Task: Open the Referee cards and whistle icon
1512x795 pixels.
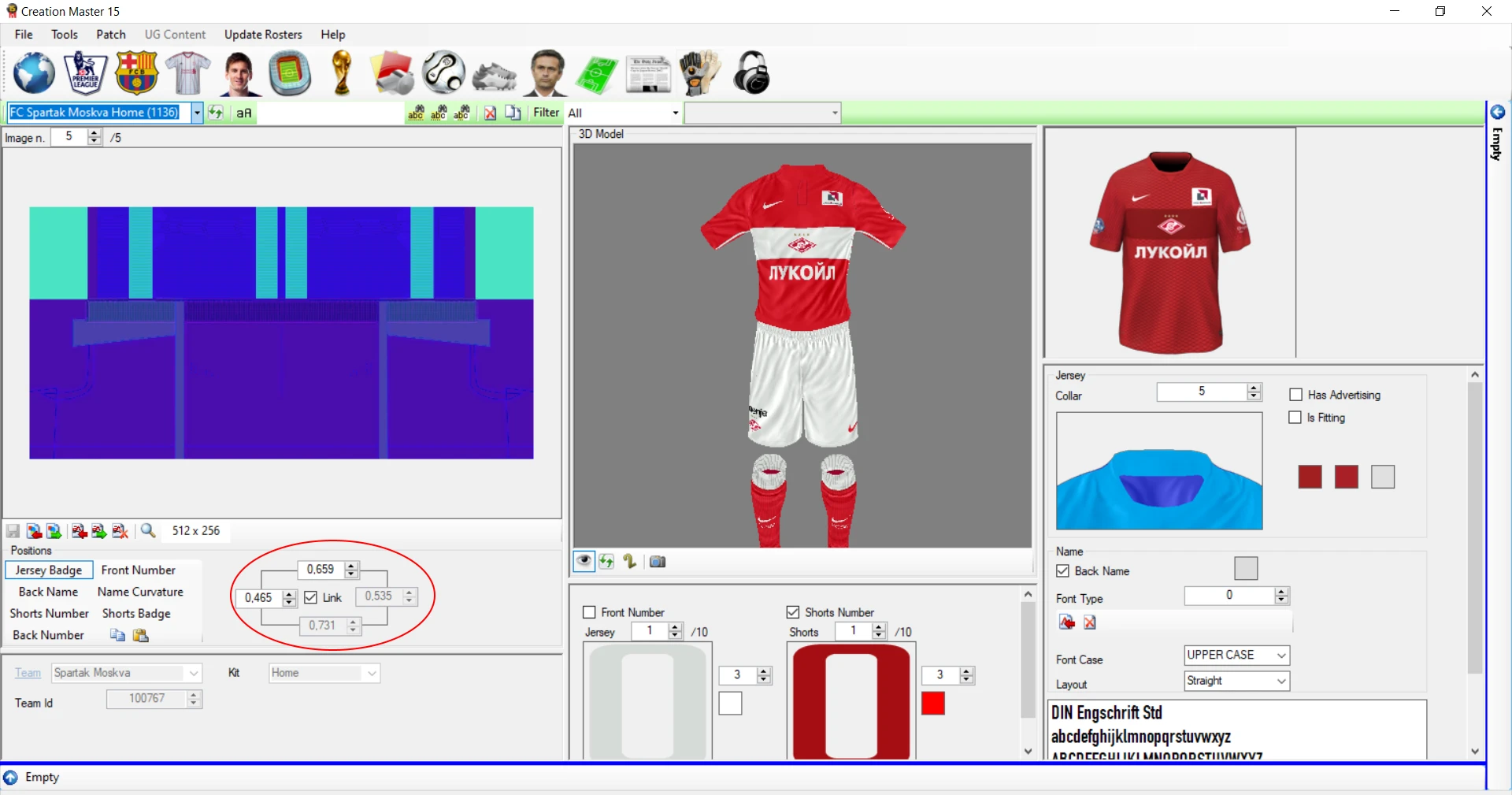Action: click(393, 73)
